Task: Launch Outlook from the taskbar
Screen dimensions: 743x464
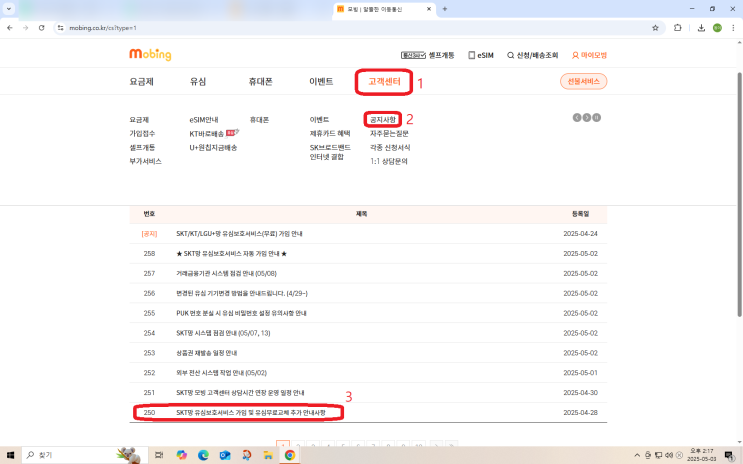Action: tap(225, 455)
